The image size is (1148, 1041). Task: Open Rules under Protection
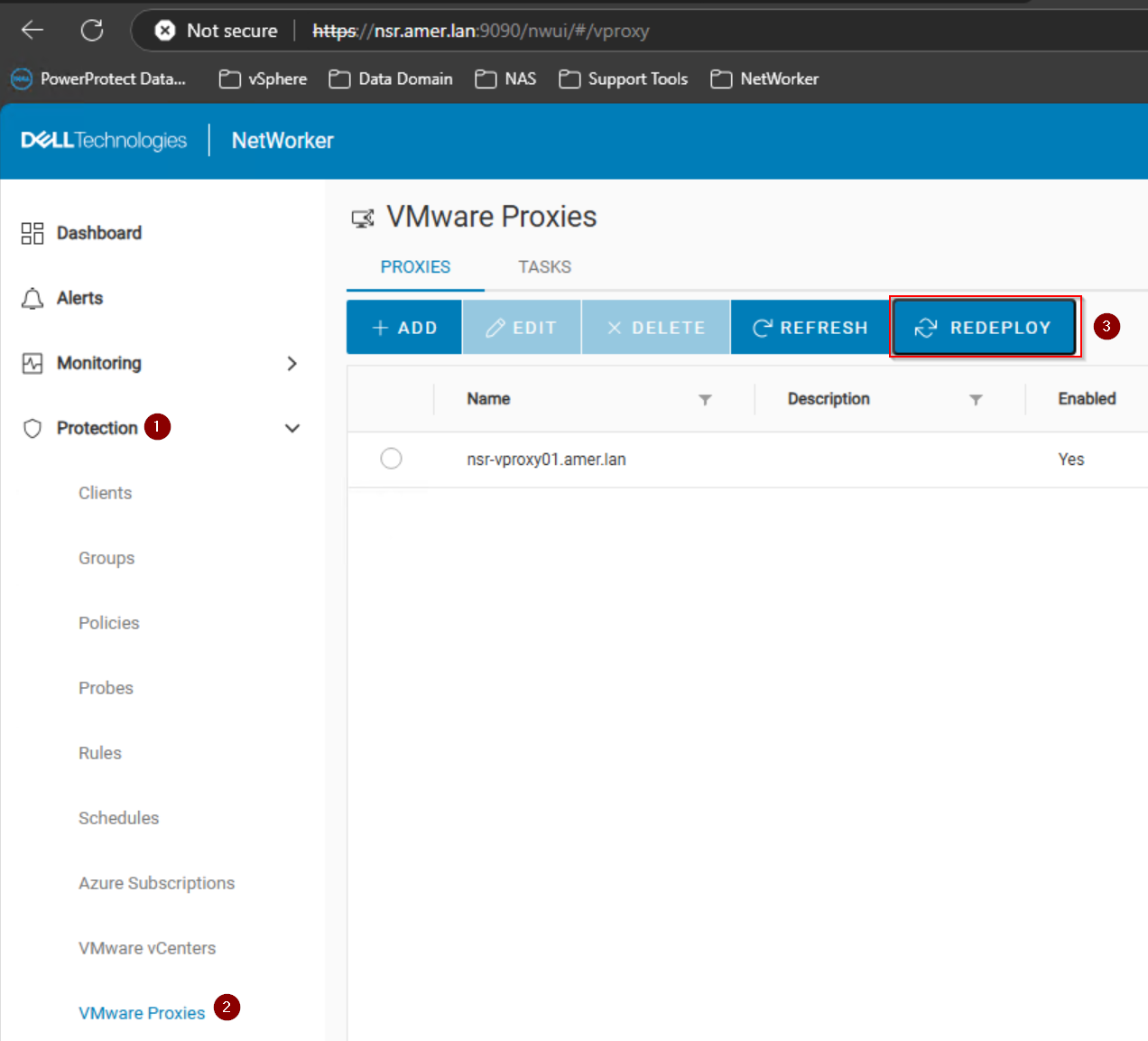tap(100, 753)
